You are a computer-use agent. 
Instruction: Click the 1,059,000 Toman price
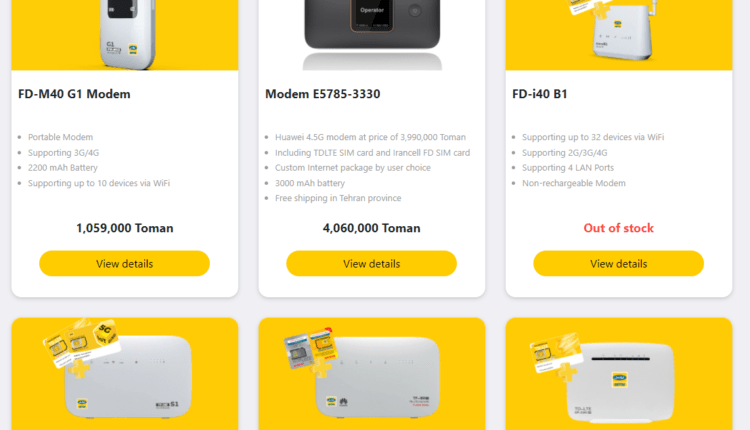point(124,228)
